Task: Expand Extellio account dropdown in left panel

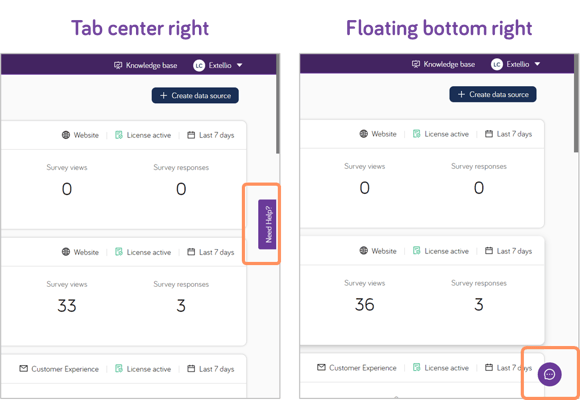Action: point(225,65)
